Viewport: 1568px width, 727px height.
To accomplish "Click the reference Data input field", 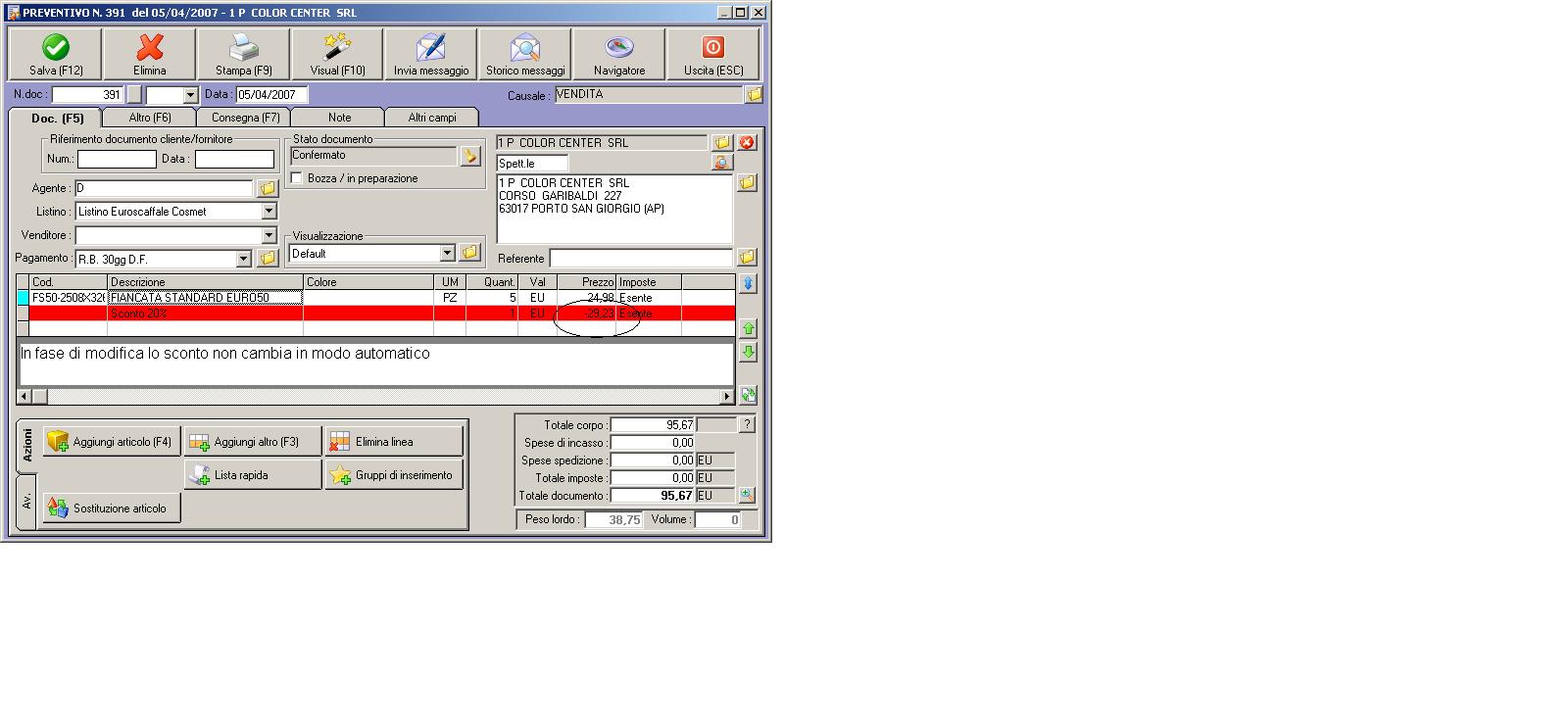I will point(234,159).
